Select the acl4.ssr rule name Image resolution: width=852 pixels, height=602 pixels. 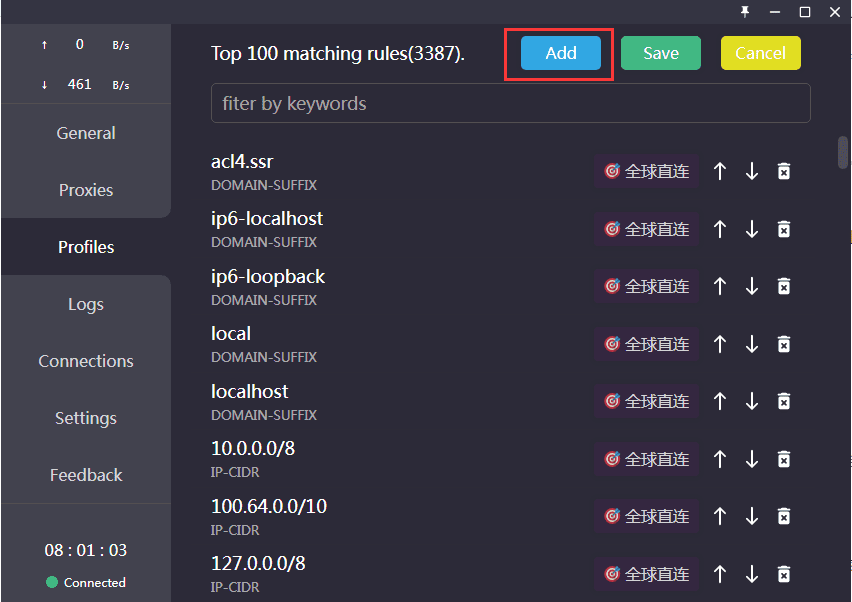point(242,161)
